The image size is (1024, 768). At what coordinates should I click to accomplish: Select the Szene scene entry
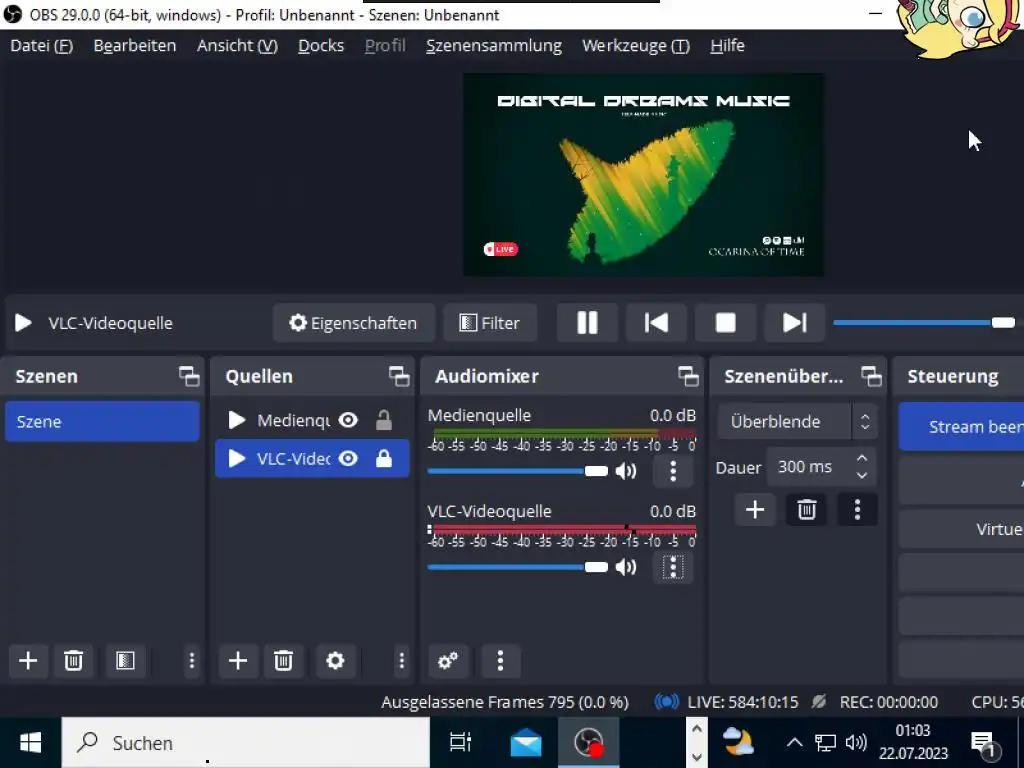click(x=103, y=421)
